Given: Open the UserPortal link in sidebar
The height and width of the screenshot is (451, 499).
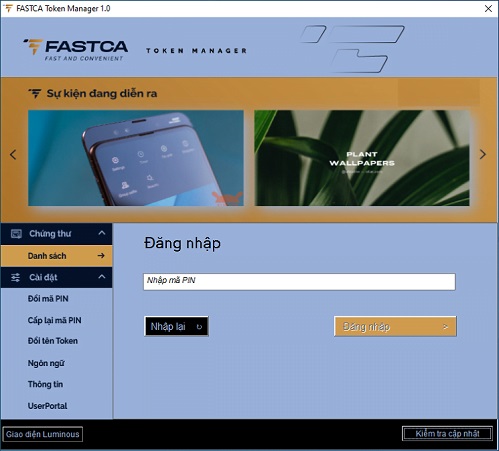Looking at the screenshot, I should click(47, 406).
